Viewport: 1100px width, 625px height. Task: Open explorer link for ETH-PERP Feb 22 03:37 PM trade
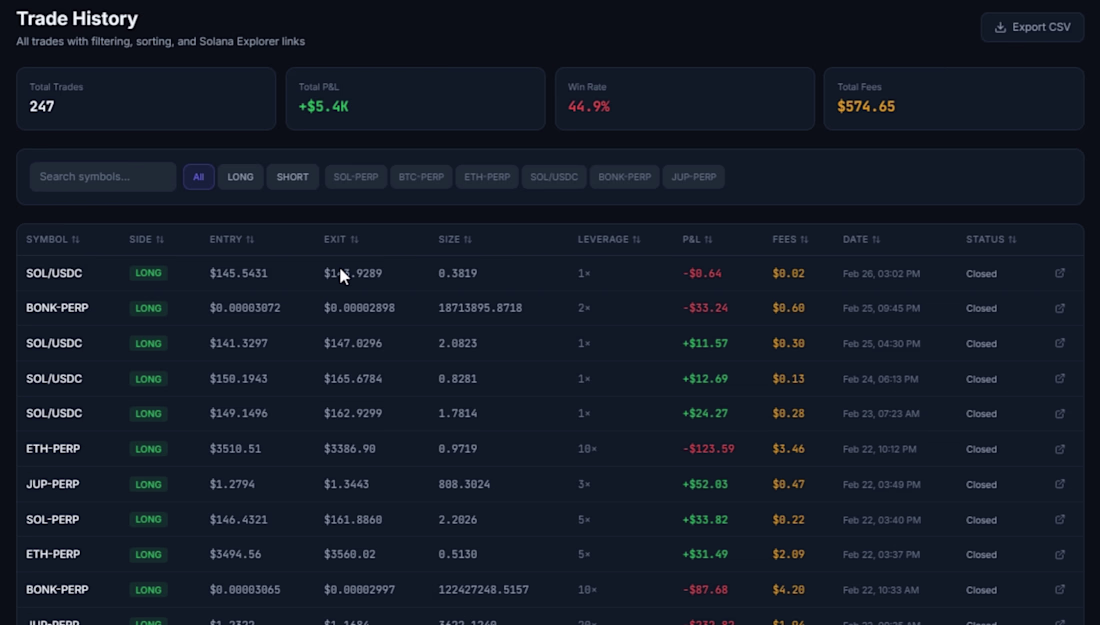pos(1060,554)
